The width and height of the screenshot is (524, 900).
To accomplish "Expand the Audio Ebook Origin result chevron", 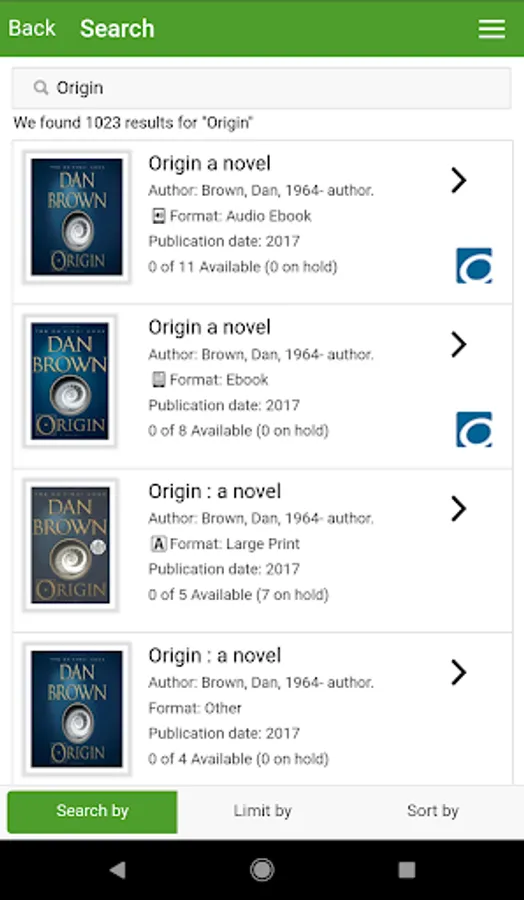I will click(x=458, y=180).
